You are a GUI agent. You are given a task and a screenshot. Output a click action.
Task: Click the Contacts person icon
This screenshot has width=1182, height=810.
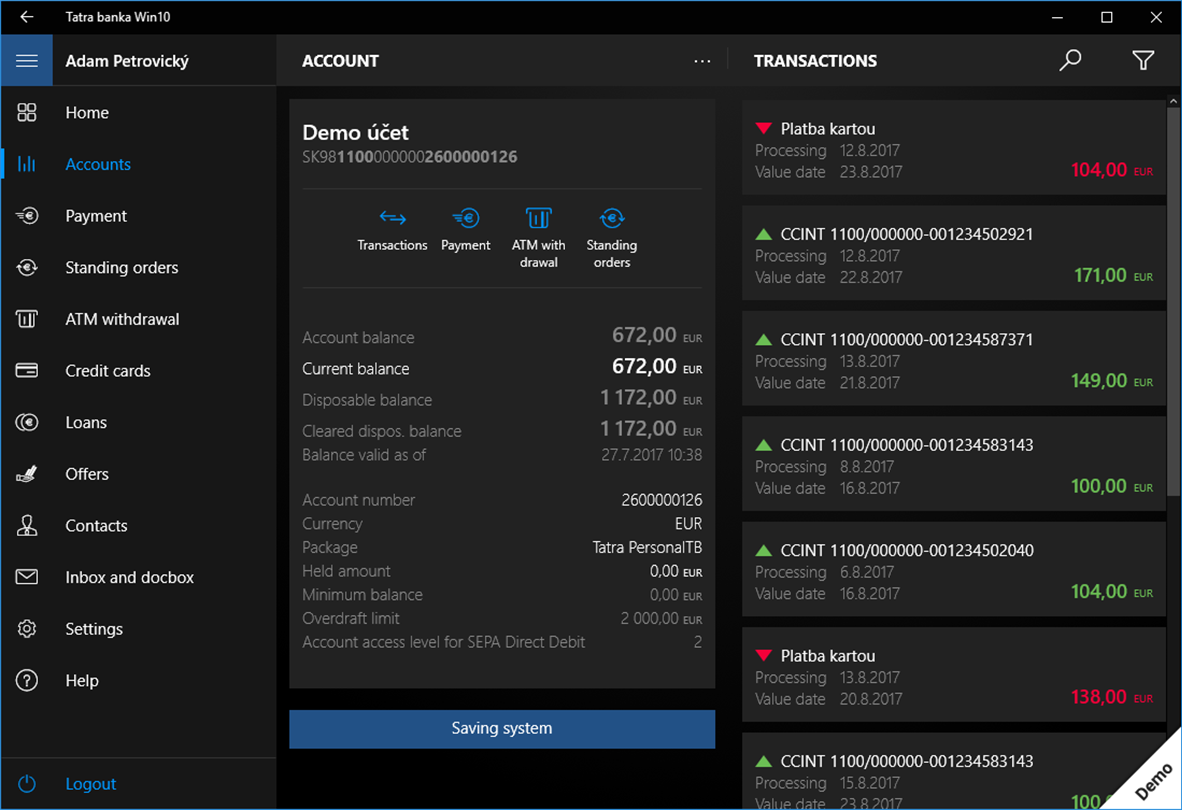click(x=26, y=525)
